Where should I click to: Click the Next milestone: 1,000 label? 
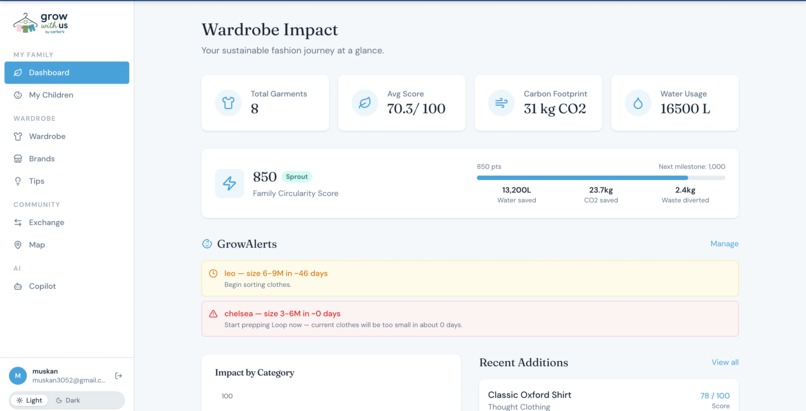pyautogui.click(x=692, y=166)
